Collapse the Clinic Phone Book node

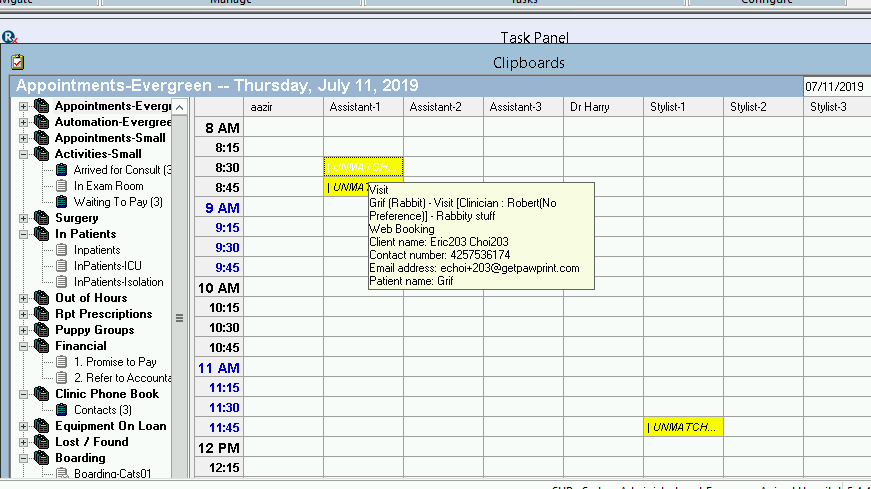click(x=23, y=395)
